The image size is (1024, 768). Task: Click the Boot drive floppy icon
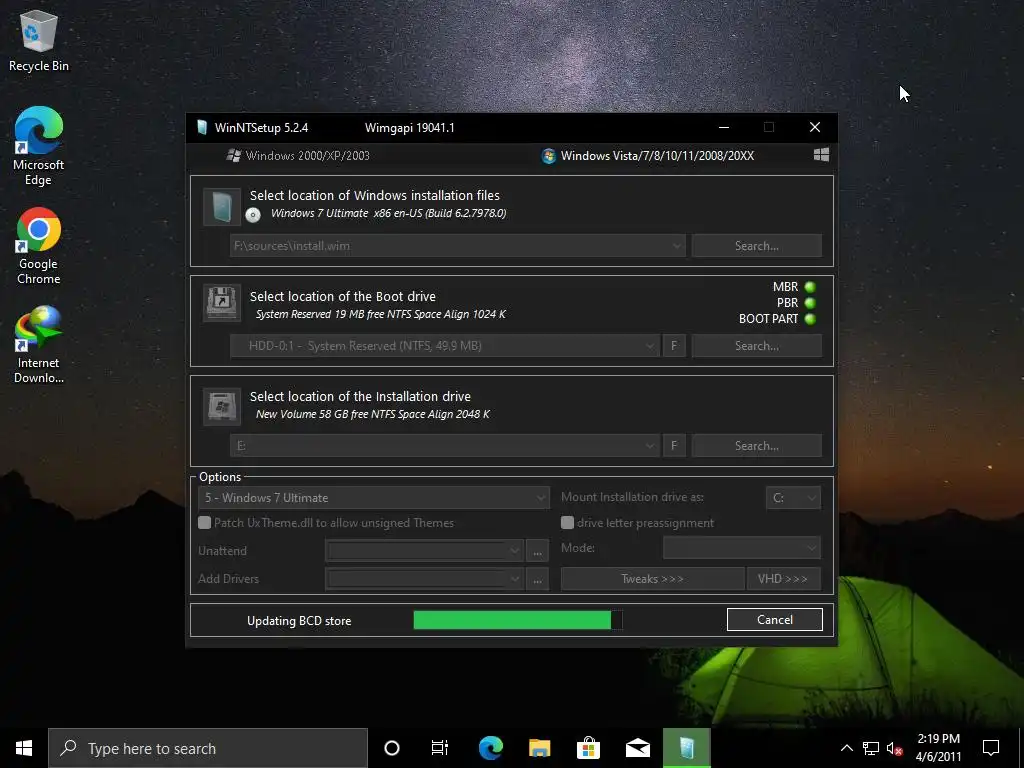pyautogui.click(x=222, y=302)
